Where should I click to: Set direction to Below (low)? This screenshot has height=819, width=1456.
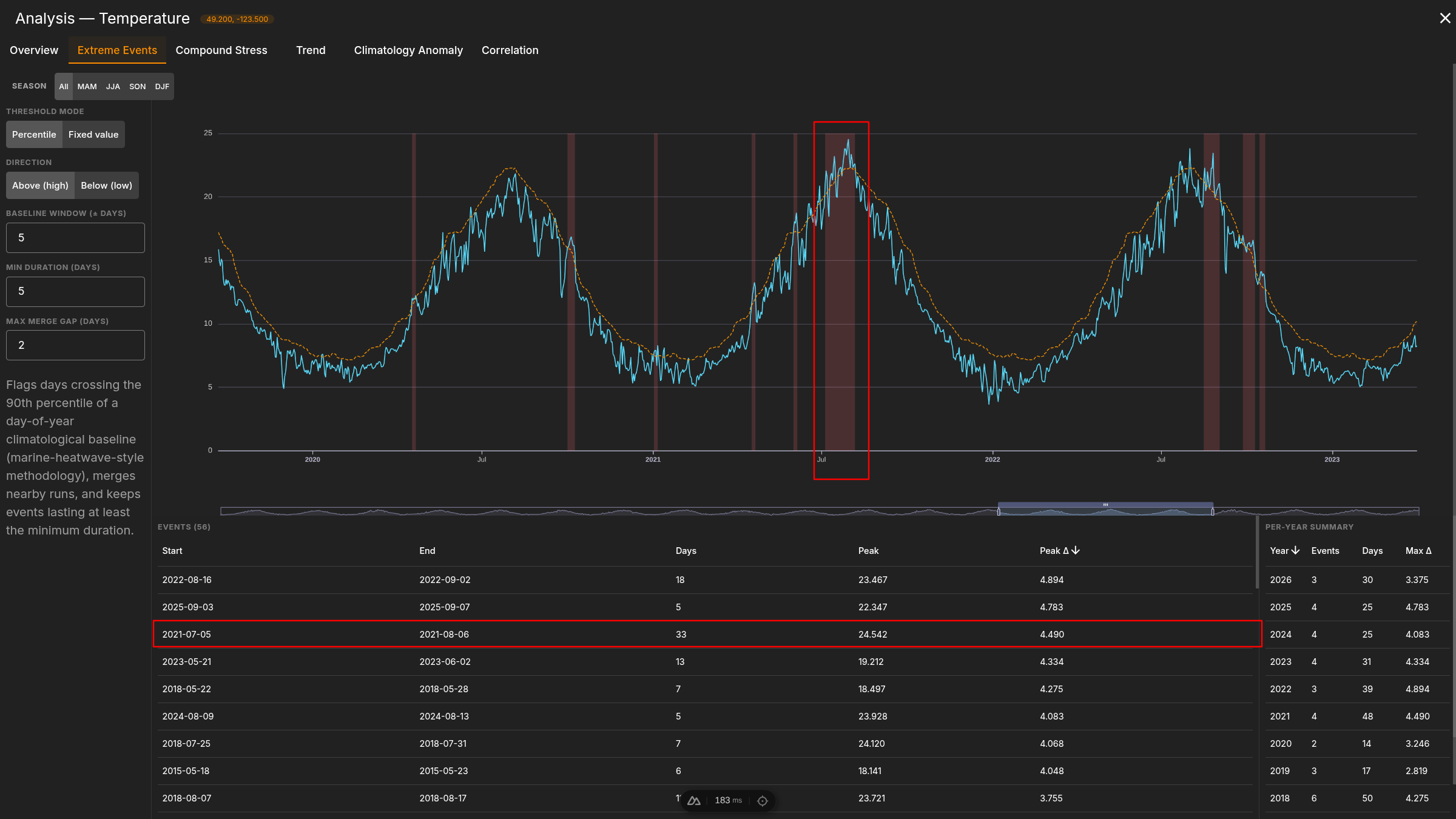(106, 186)
